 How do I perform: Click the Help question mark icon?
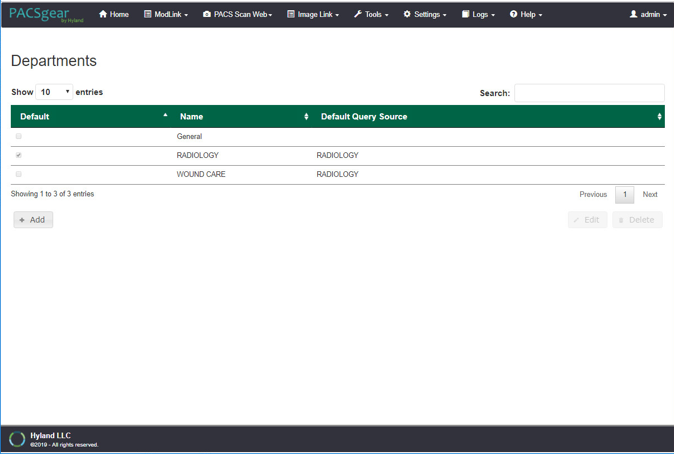point(514,15)
